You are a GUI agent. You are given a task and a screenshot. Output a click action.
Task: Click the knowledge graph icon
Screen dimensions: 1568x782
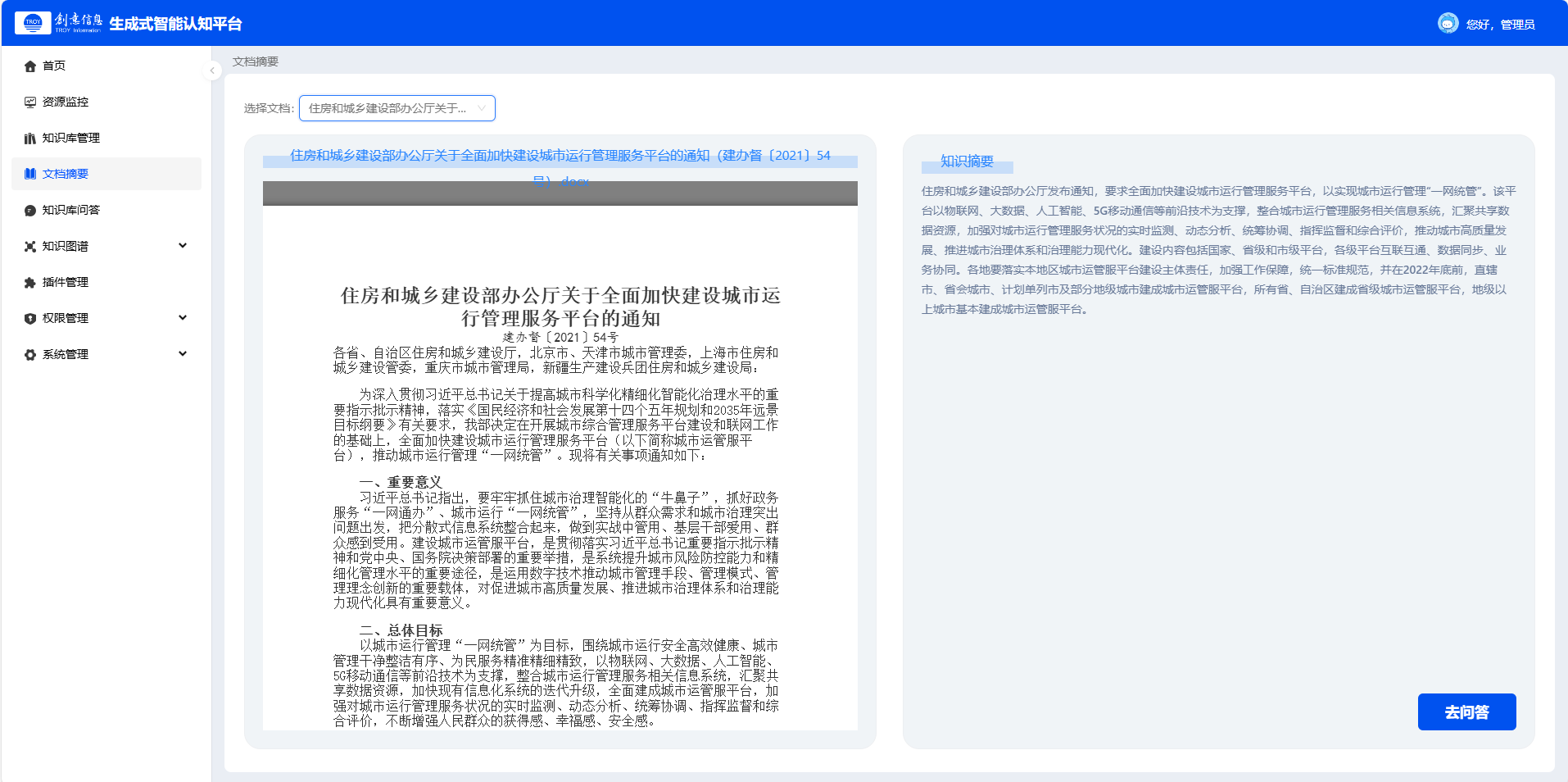(30, 247)
